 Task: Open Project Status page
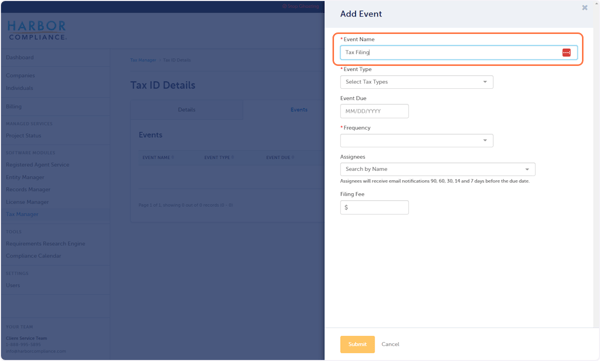point(23,136)
